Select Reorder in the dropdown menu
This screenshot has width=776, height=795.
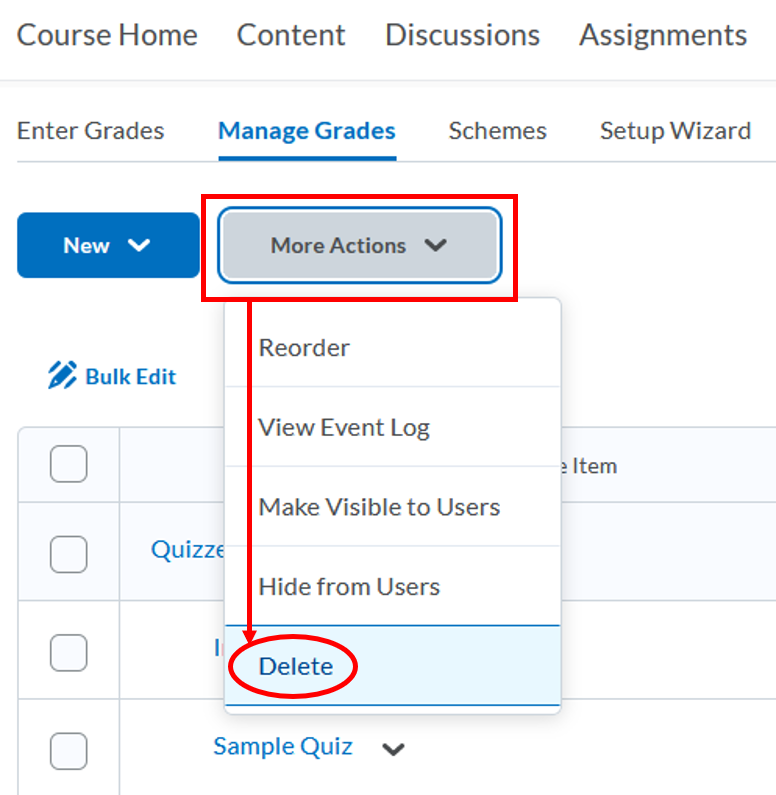[304, 348]
